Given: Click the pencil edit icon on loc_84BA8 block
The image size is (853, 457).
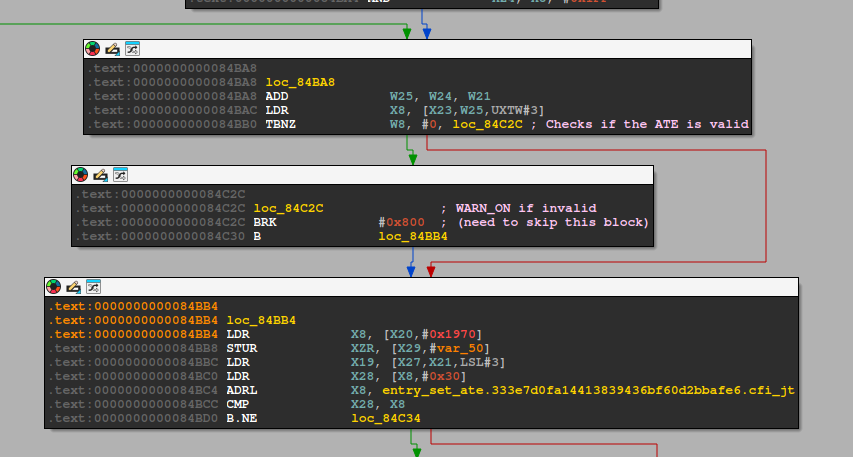Looking at the screenshot, I should tap(112, 48).
